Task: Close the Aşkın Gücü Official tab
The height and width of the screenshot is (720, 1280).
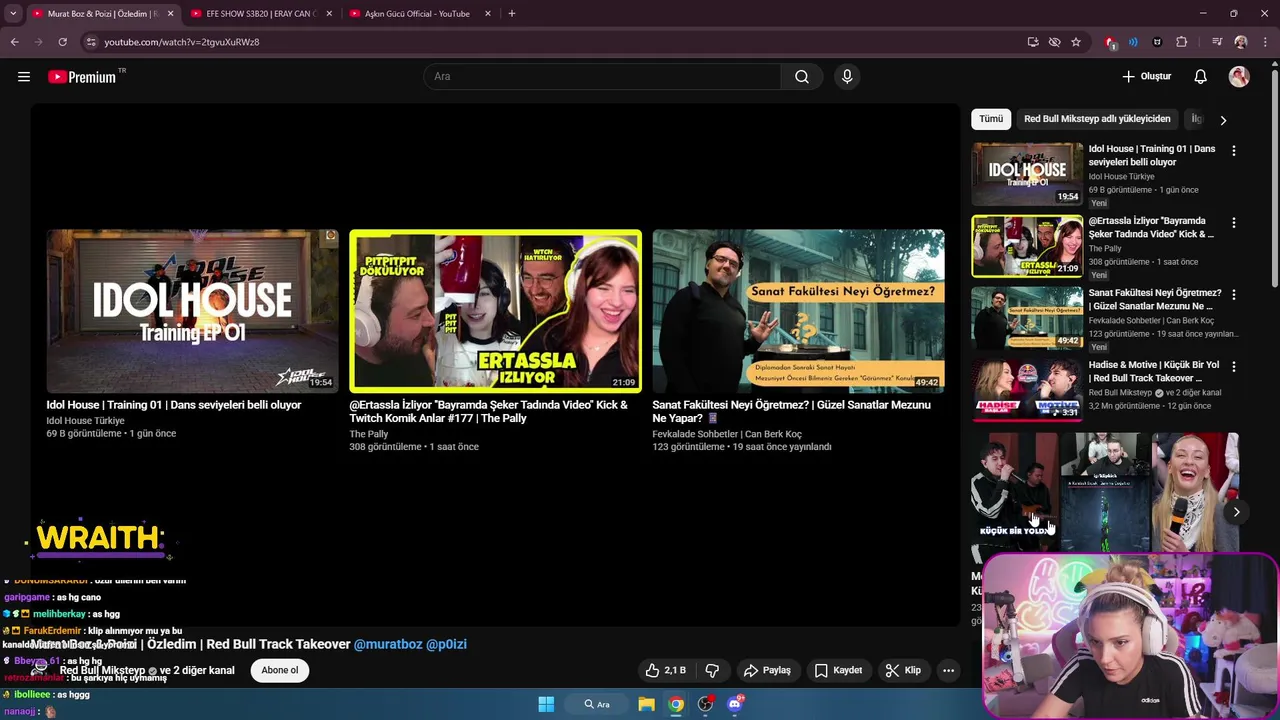Action: click(488, 14)
